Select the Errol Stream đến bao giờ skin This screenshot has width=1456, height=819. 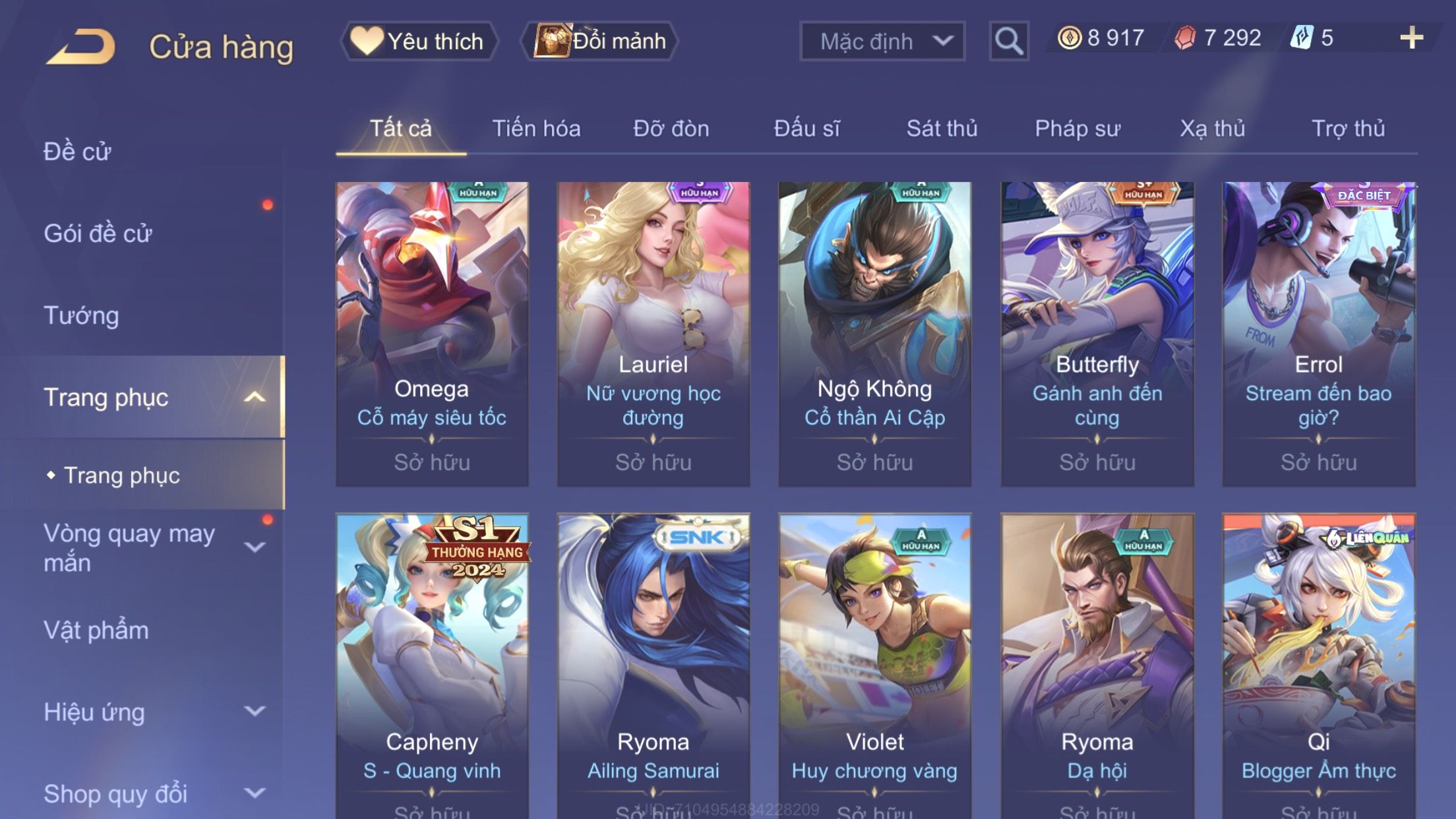tap(1319, 334)
